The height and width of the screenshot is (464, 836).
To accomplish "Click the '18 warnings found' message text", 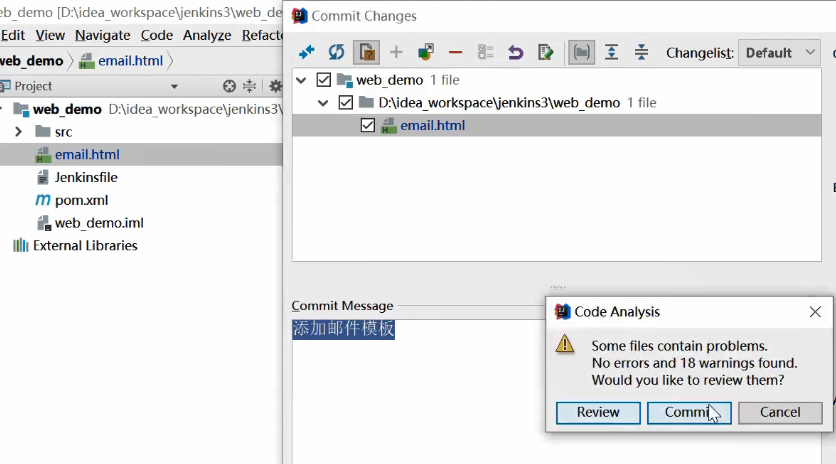I will click(x=738, y=363).
